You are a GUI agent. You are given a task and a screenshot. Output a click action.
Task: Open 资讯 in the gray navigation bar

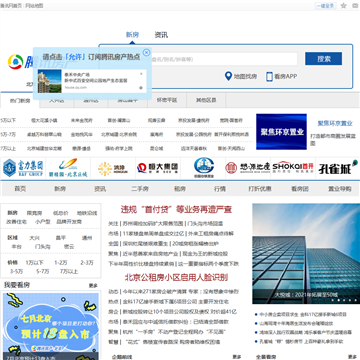click(x=100, y=189)
